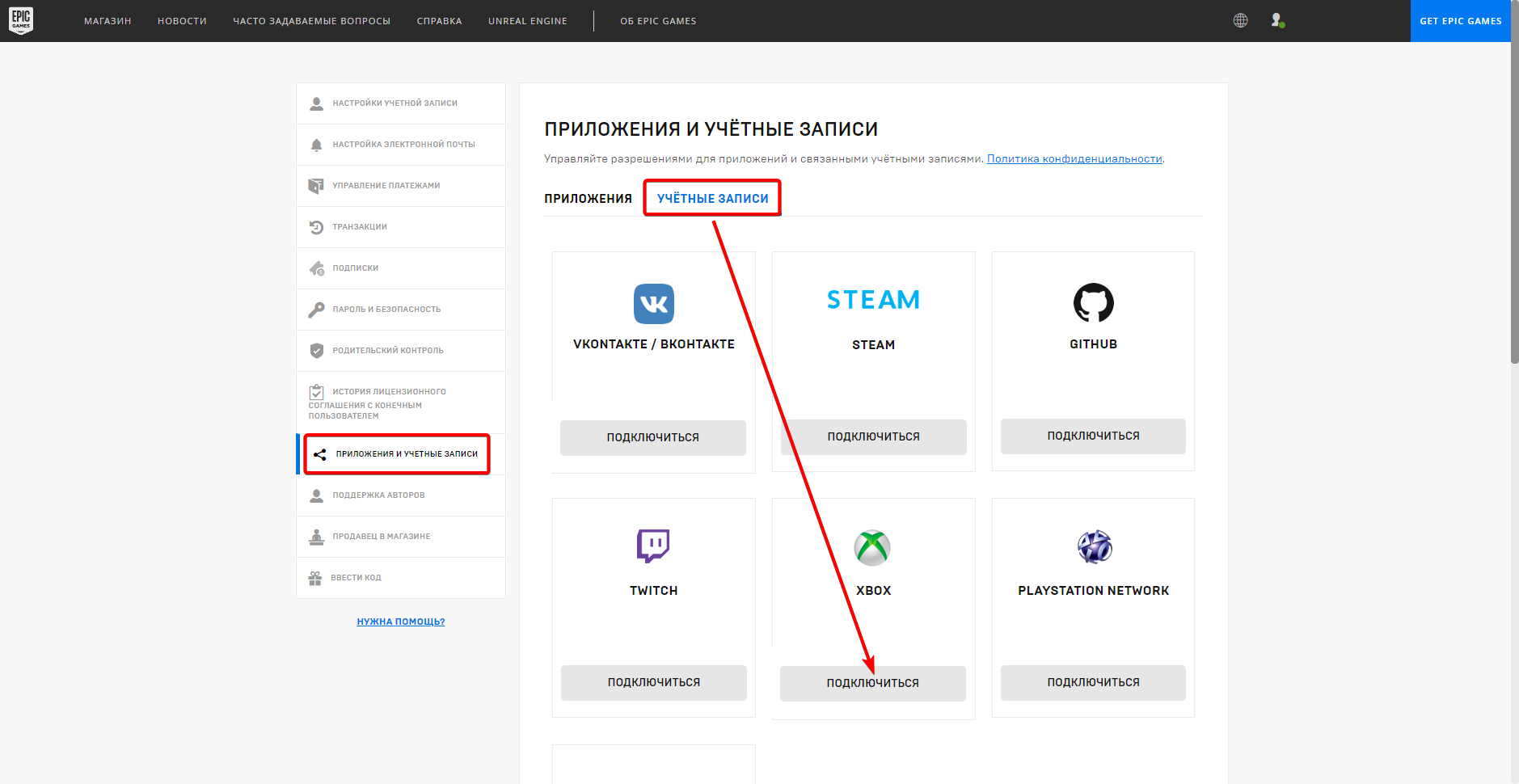Click the GitHub octocat logo
The width and height of the screenshot is (1519, 784).
pos(1093,303)
